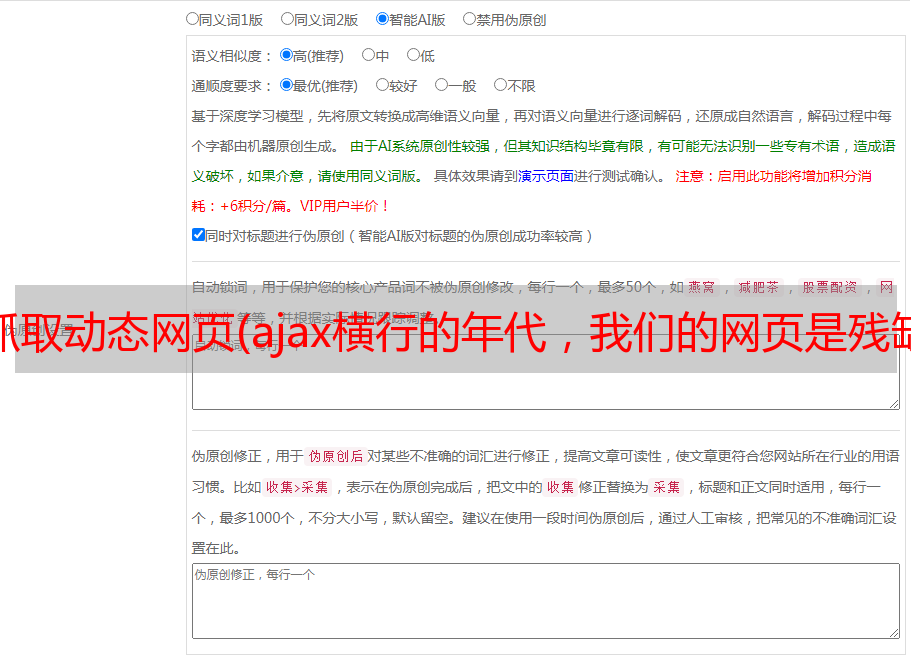Click the 伪原创后 highlighted term
Viewport: 911px width, 658px height.
[336, 456]
